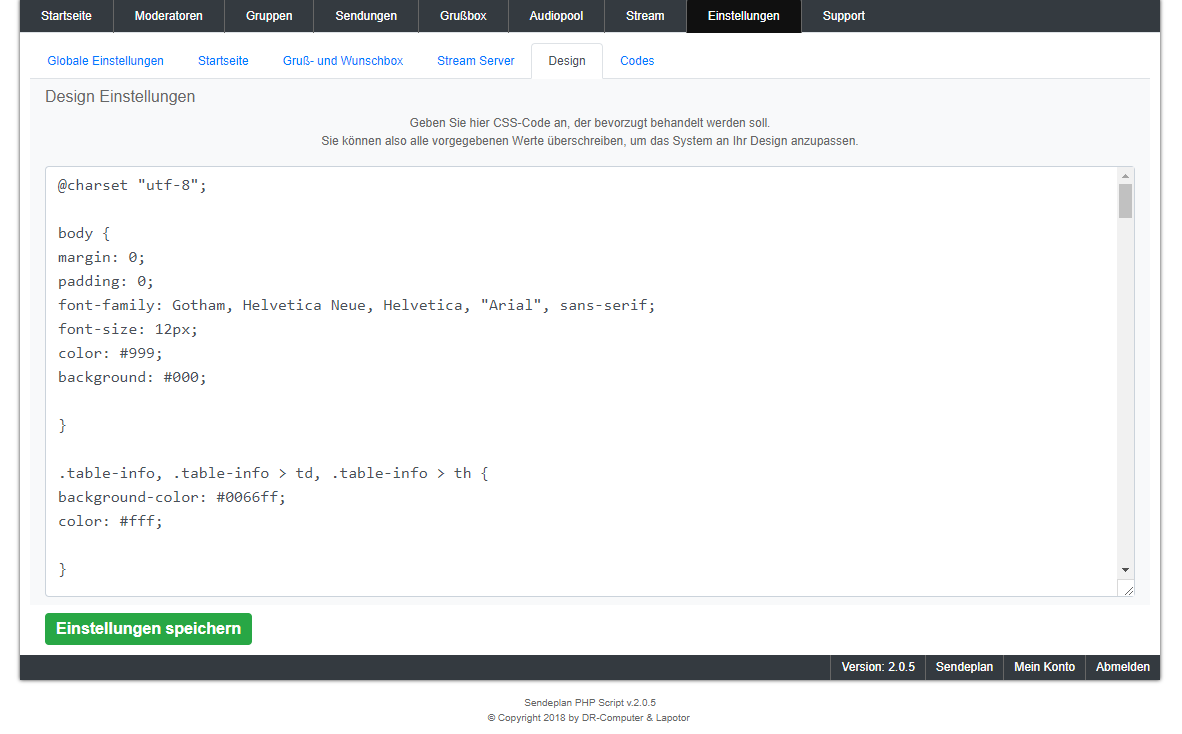
Task: Click the textarea resize handle corner
Action: coord(1128,590)
